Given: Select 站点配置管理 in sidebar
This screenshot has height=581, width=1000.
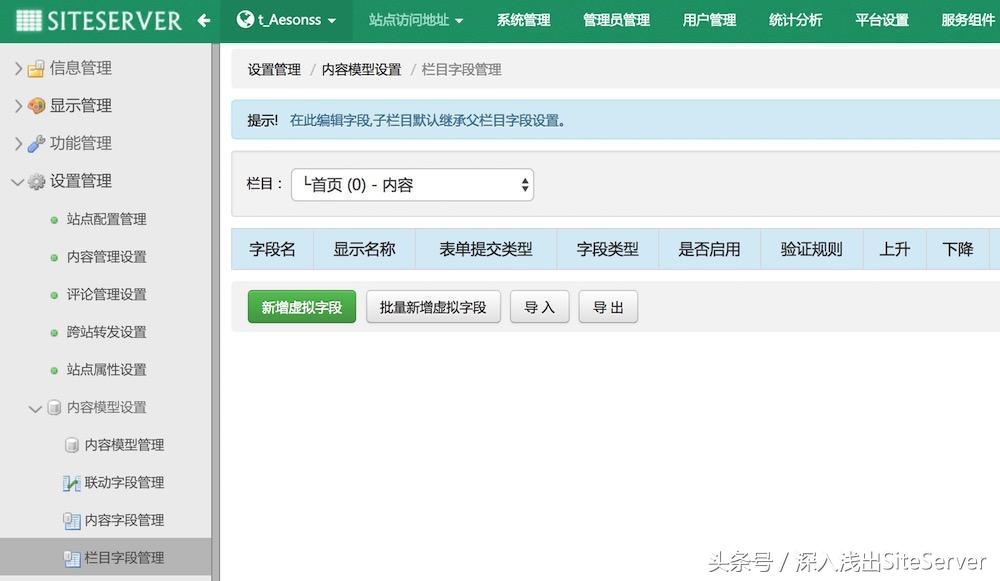Looking at the screenshot, I should click(107, 219).
